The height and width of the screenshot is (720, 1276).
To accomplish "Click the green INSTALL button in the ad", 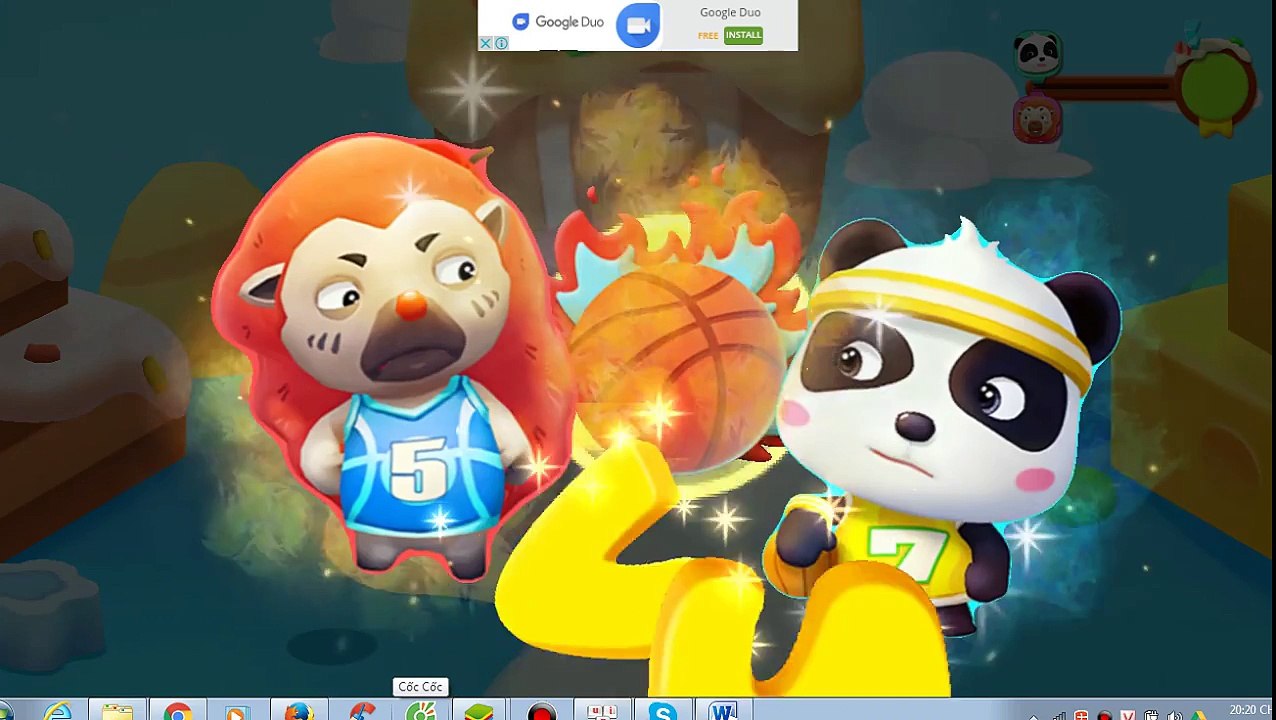I will coord(743,35).
